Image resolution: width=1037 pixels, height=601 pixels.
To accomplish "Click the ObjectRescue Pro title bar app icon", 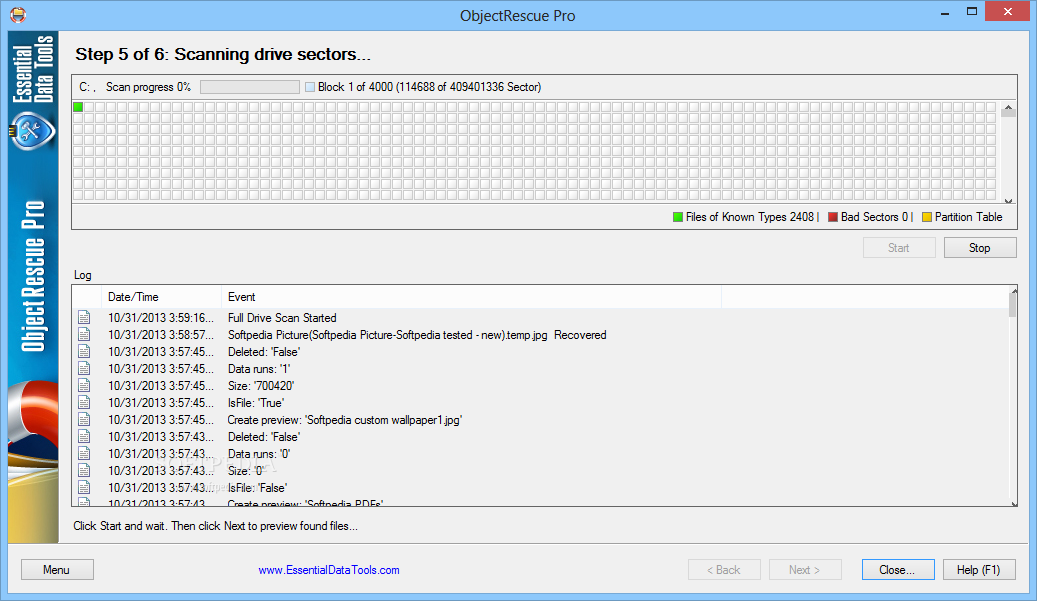I will [18, 14].
